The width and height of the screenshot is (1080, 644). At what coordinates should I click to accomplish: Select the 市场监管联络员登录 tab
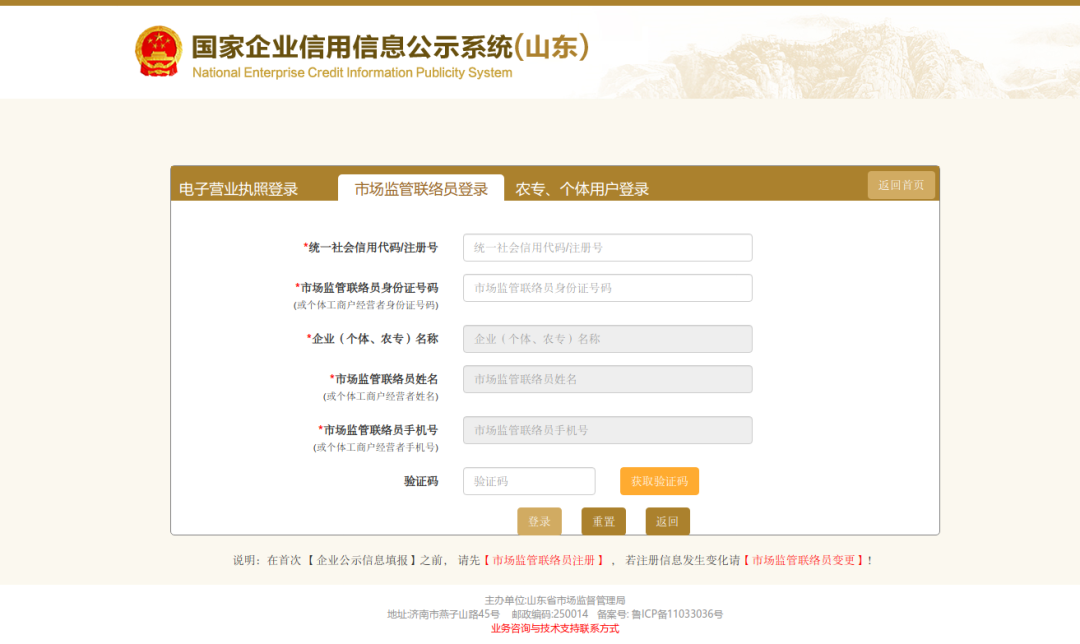tap(421, 189)
